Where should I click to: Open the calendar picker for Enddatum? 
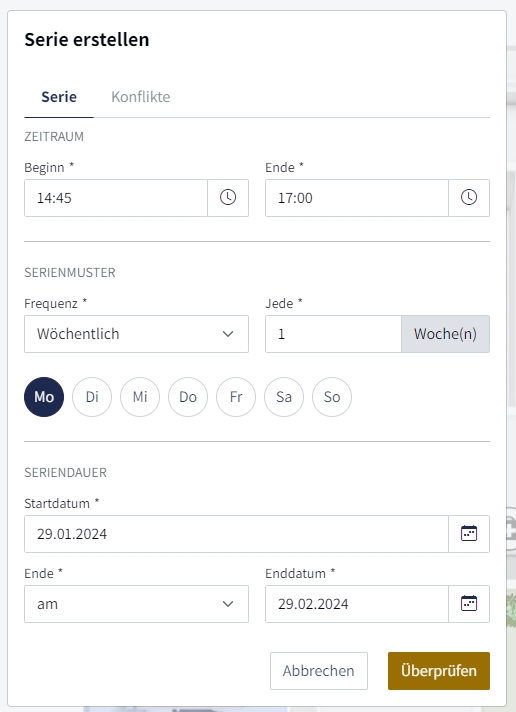coord(469,603)
